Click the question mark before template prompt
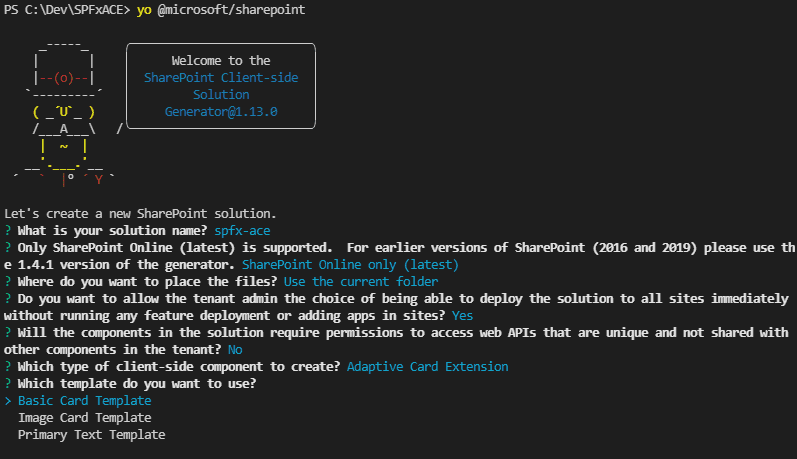 (8, 384)
